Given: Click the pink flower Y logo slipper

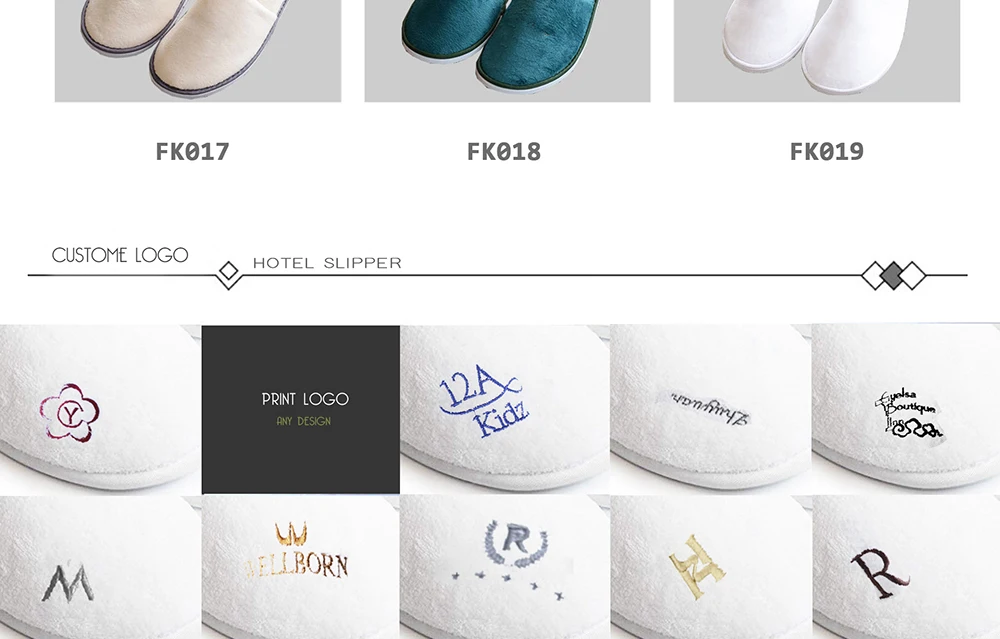Looking at the screenshot, I should (100, 409).
